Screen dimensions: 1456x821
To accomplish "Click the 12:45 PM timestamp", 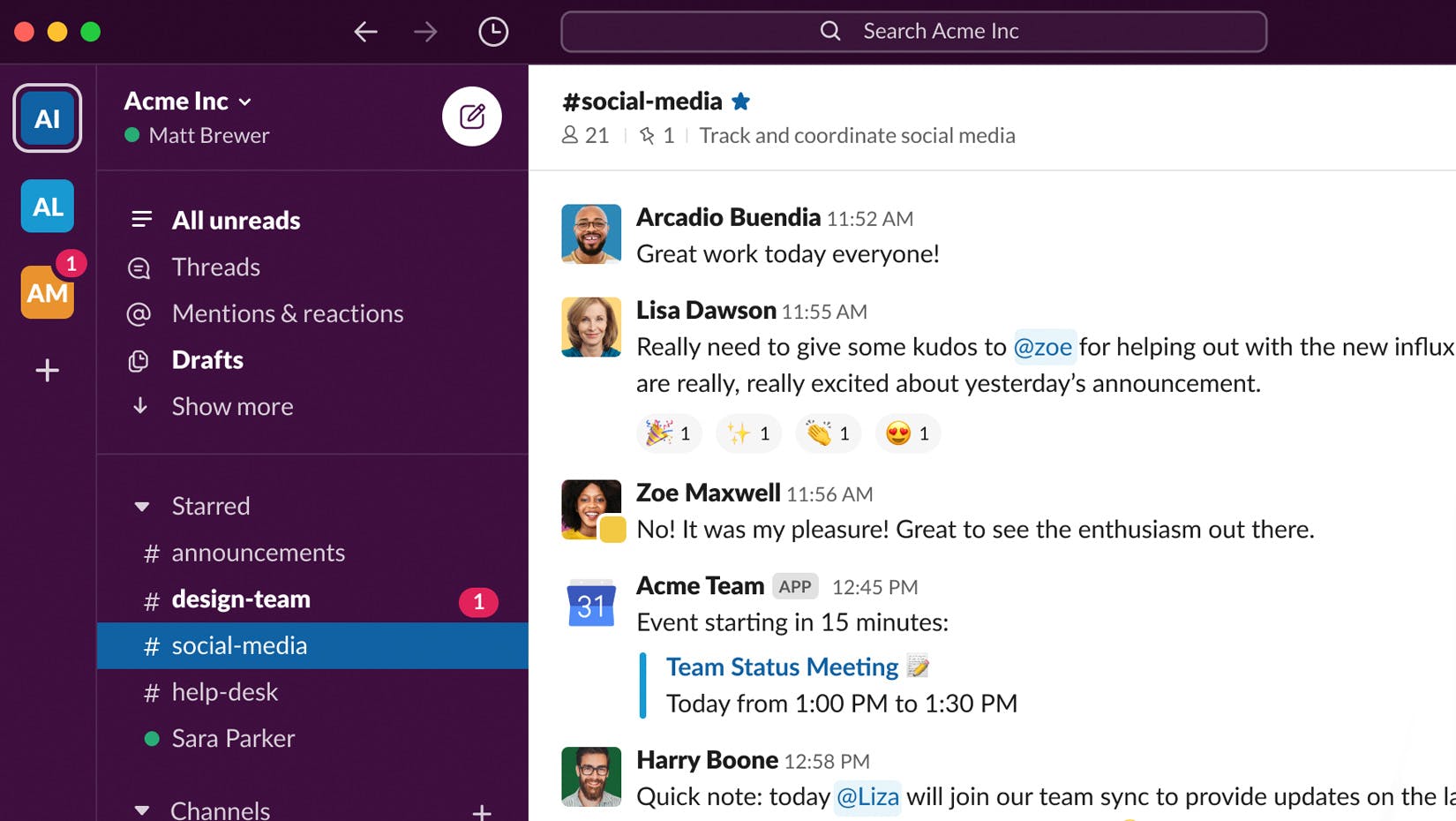I will coord(875,588).
